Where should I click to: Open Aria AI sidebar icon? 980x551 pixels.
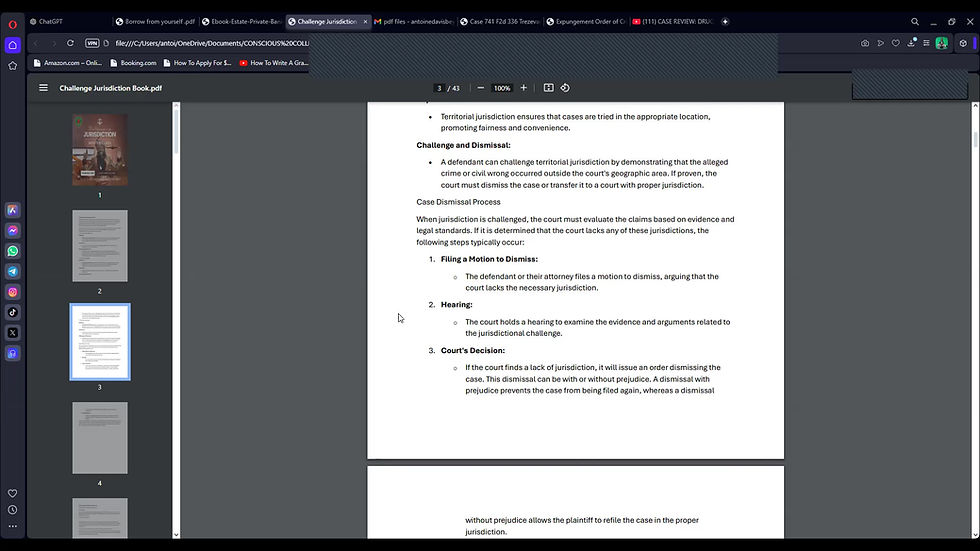click(x=12, y=210)
